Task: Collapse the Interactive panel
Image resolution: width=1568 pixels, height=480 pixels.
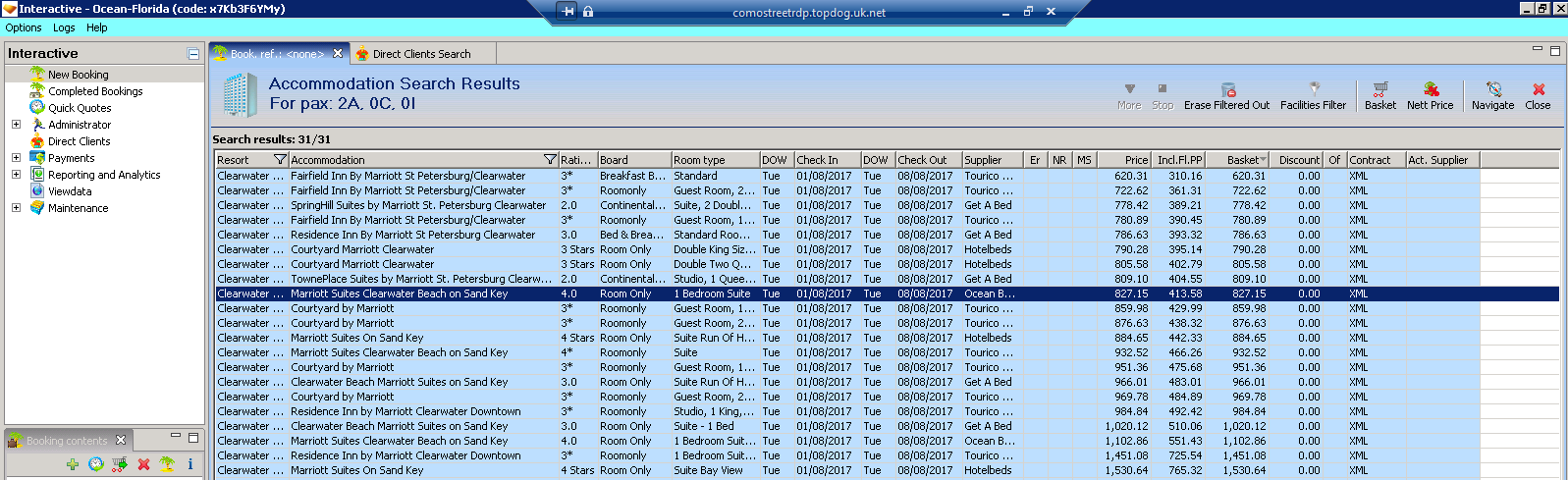Action: pyautogui.click(x=193, y=54)
